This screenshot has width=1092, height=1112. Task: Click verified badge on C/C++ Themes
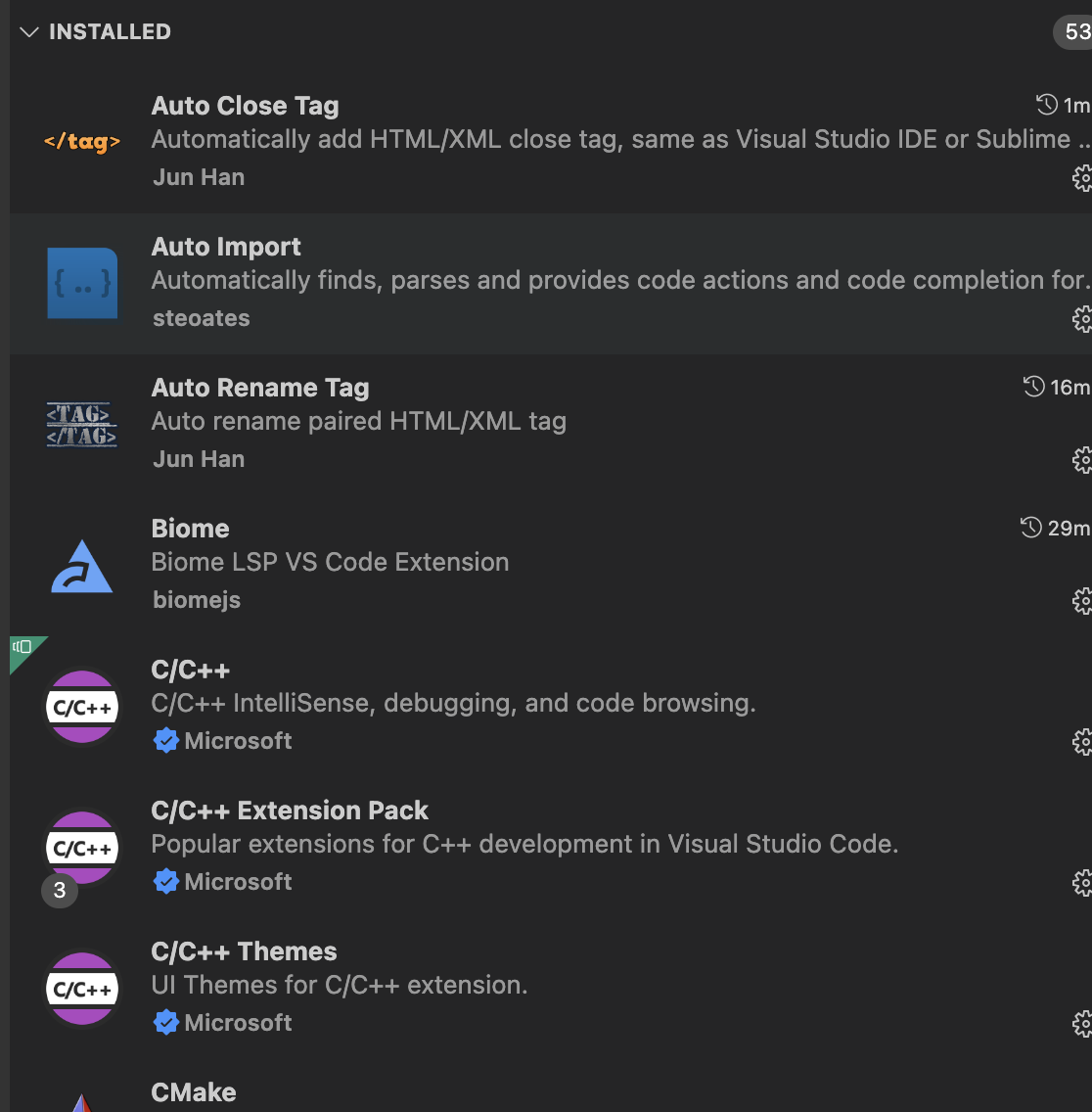(x=166, y=1023)
